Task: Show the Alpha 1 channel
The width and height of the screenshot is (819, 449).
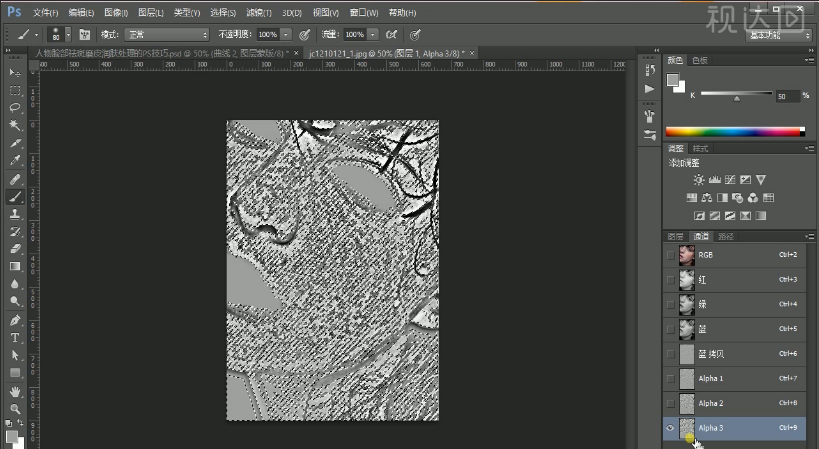Action: pos(671,379)
